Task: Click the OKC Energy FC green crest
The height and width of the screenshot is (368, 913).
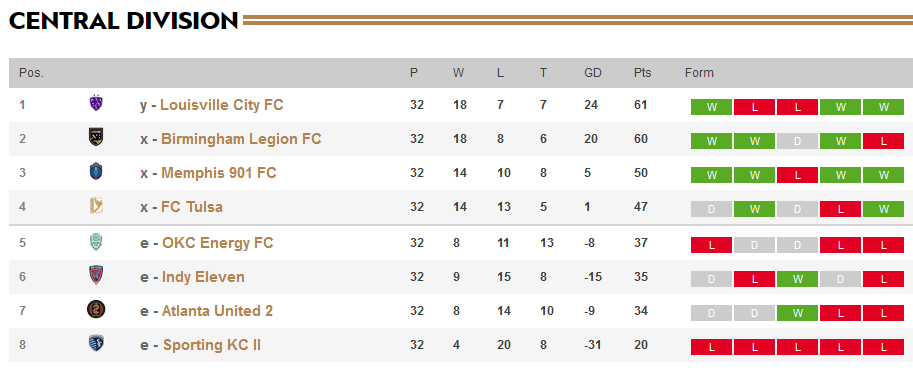Action: (96, 241)
